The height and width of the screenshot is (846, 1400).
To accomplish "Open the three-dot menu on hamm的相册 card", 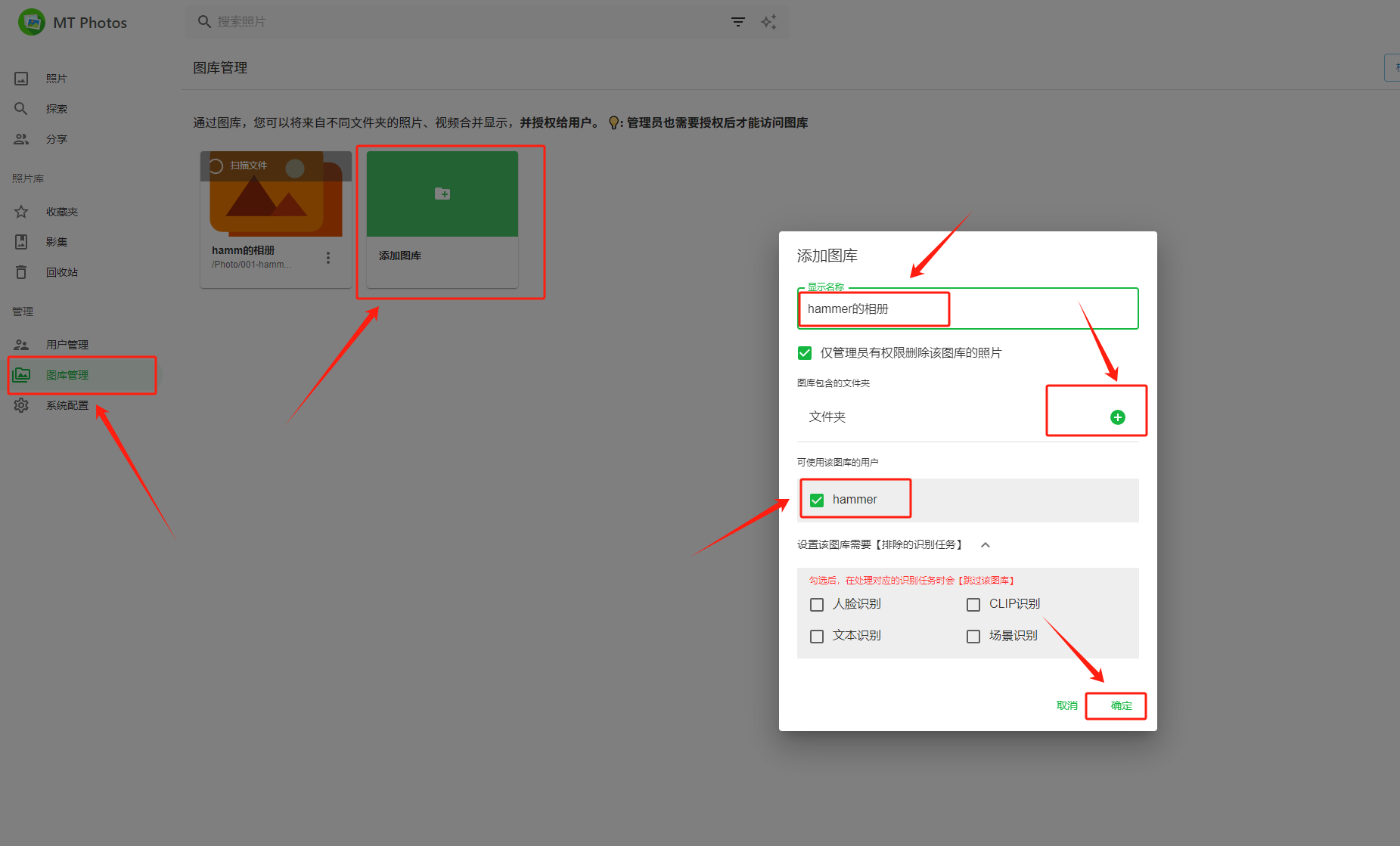I will (328, 258).
